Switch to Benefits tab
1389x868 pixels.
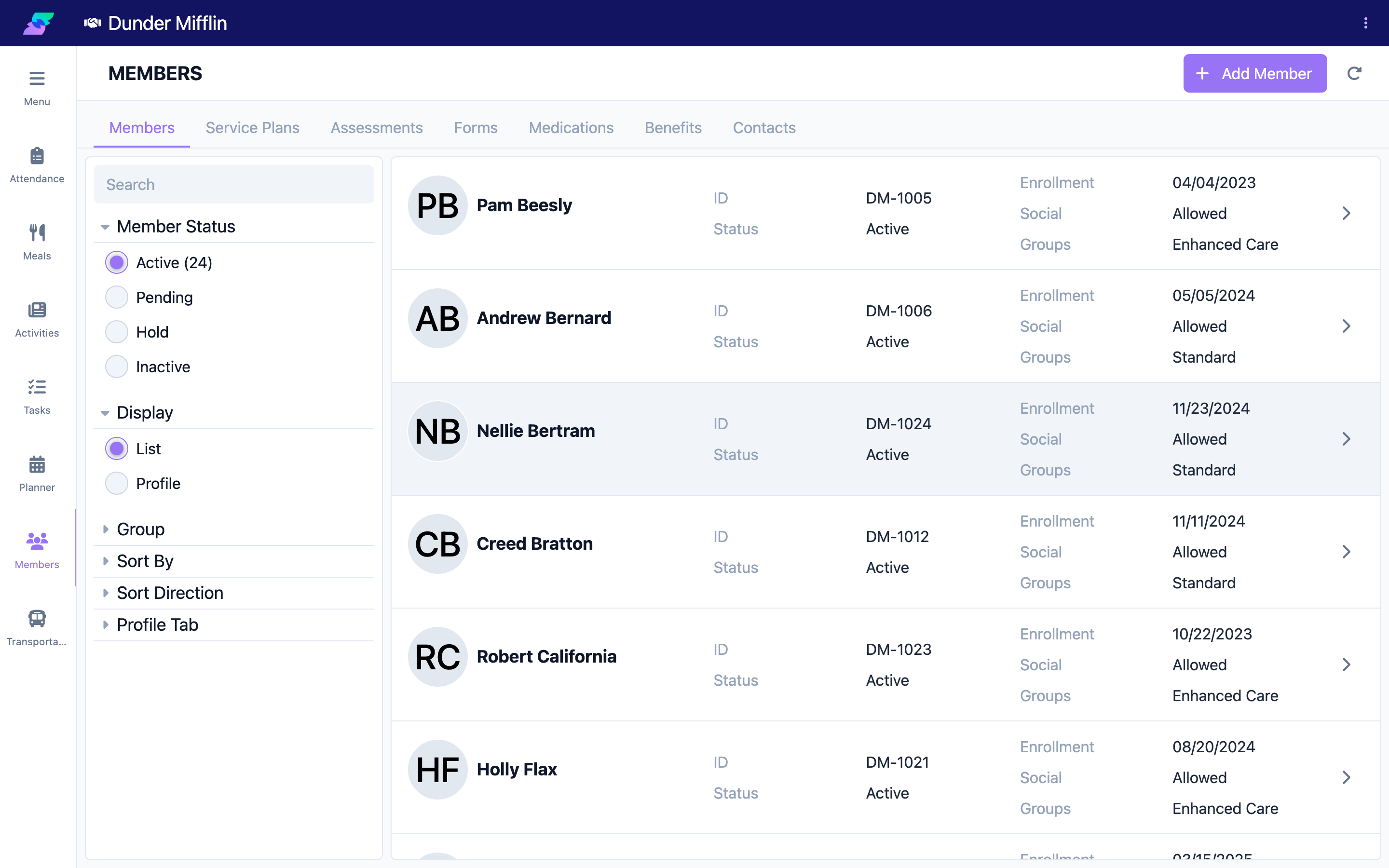point(673,127)
